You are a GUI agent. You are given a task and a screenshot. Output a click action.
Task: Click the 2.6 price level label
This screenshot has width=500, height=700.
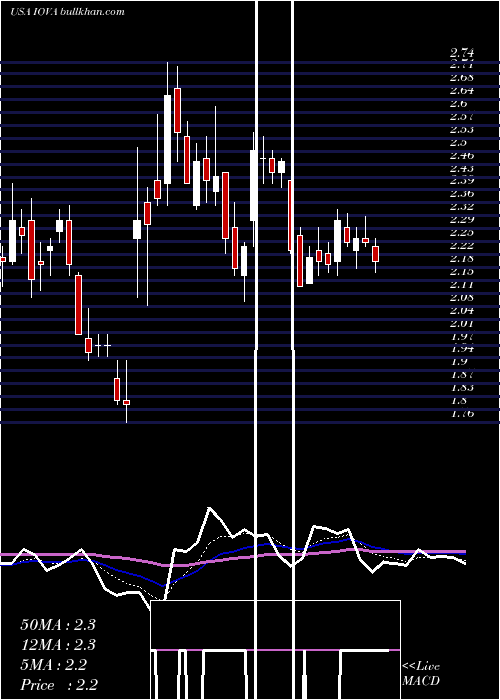[459, 104]
